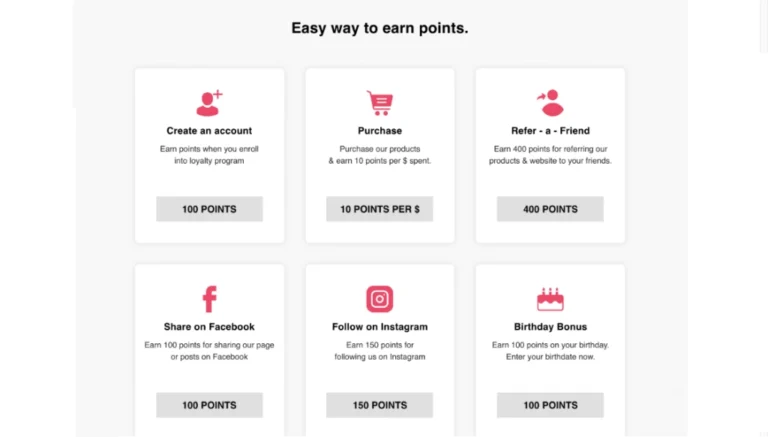Click the Instagram camera icon
This screenshot has height=437, width=768.
coord(379,299)
